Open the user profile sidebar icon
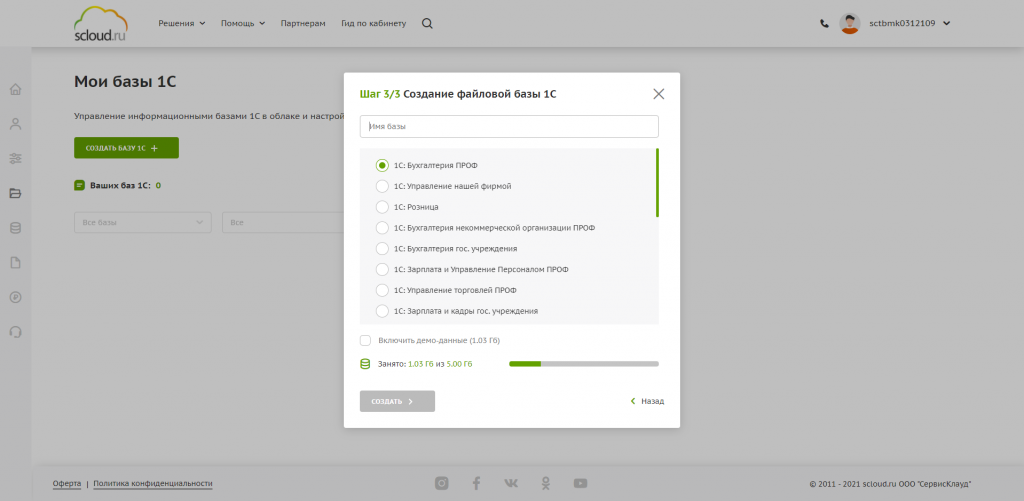This screenshot has height=501, width=1024. [x=16, y=124]
